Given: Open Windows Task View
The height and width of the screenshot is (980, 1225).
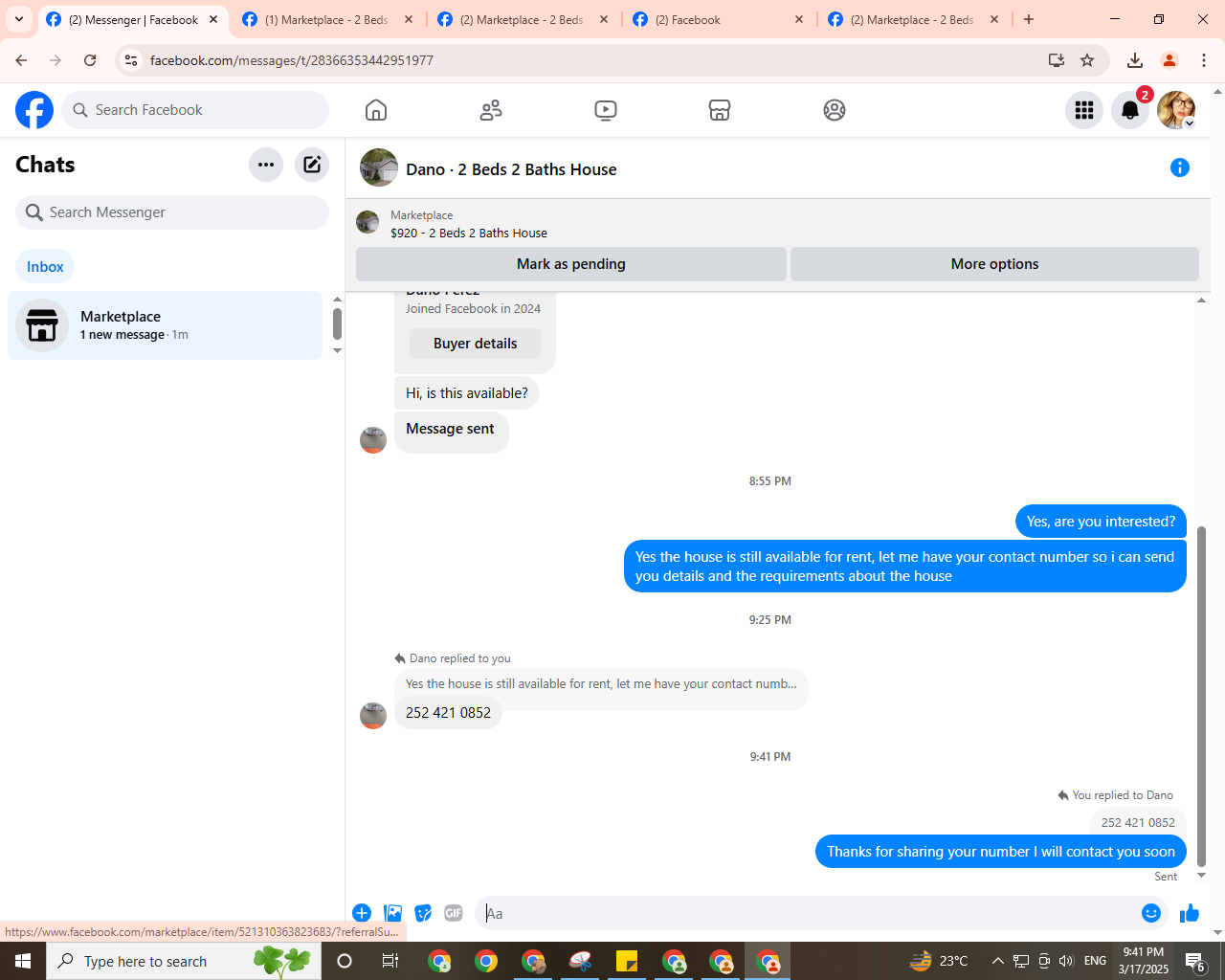Looking at the screenshot, I should (x=390, y=961).
